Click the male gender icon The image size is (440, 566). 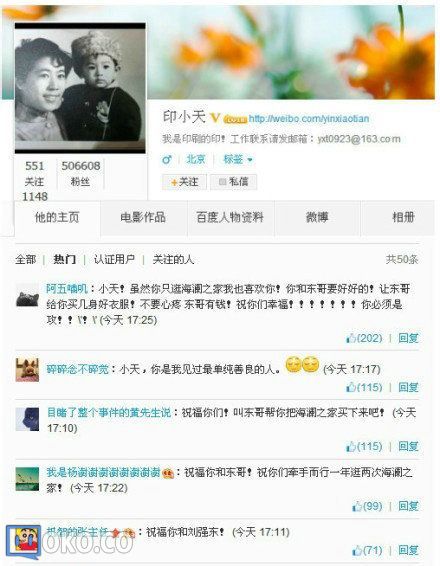pyautogui.click(x=167, y=159)
